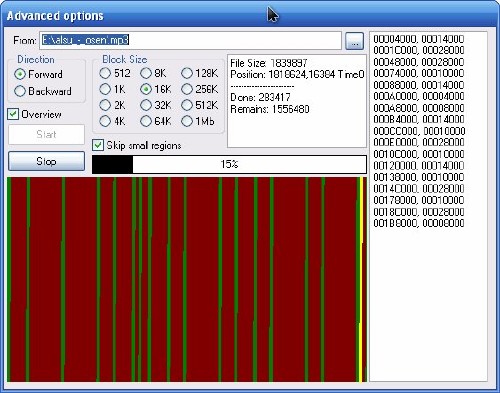This screenshot has width=500, height=393.
Task: Click the browse (...) button beside the From field
Action: (x=354, y=41)
